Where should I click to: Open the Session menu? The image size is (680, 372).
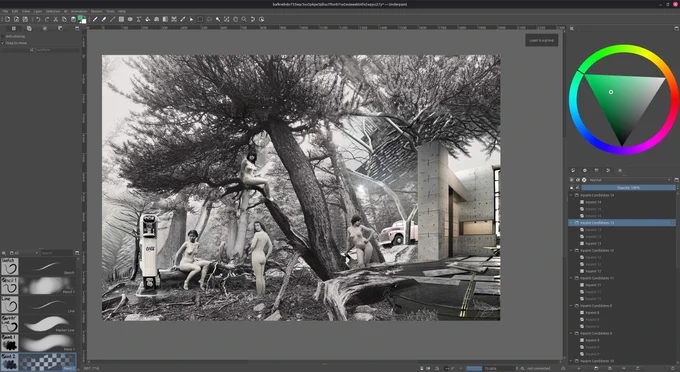point(97,11)
